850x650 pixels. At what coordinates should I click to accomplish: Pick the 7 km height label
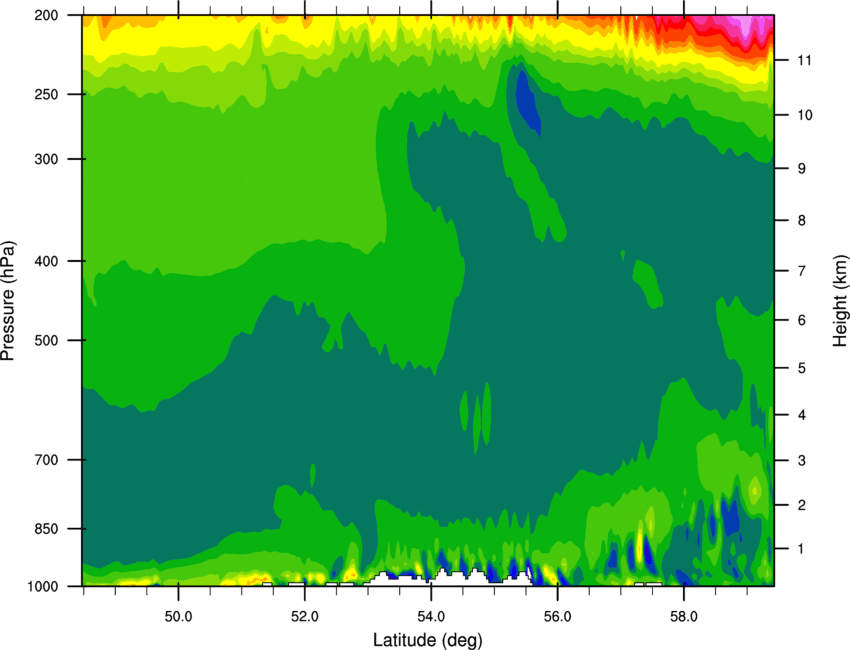[x=802, y=271]
